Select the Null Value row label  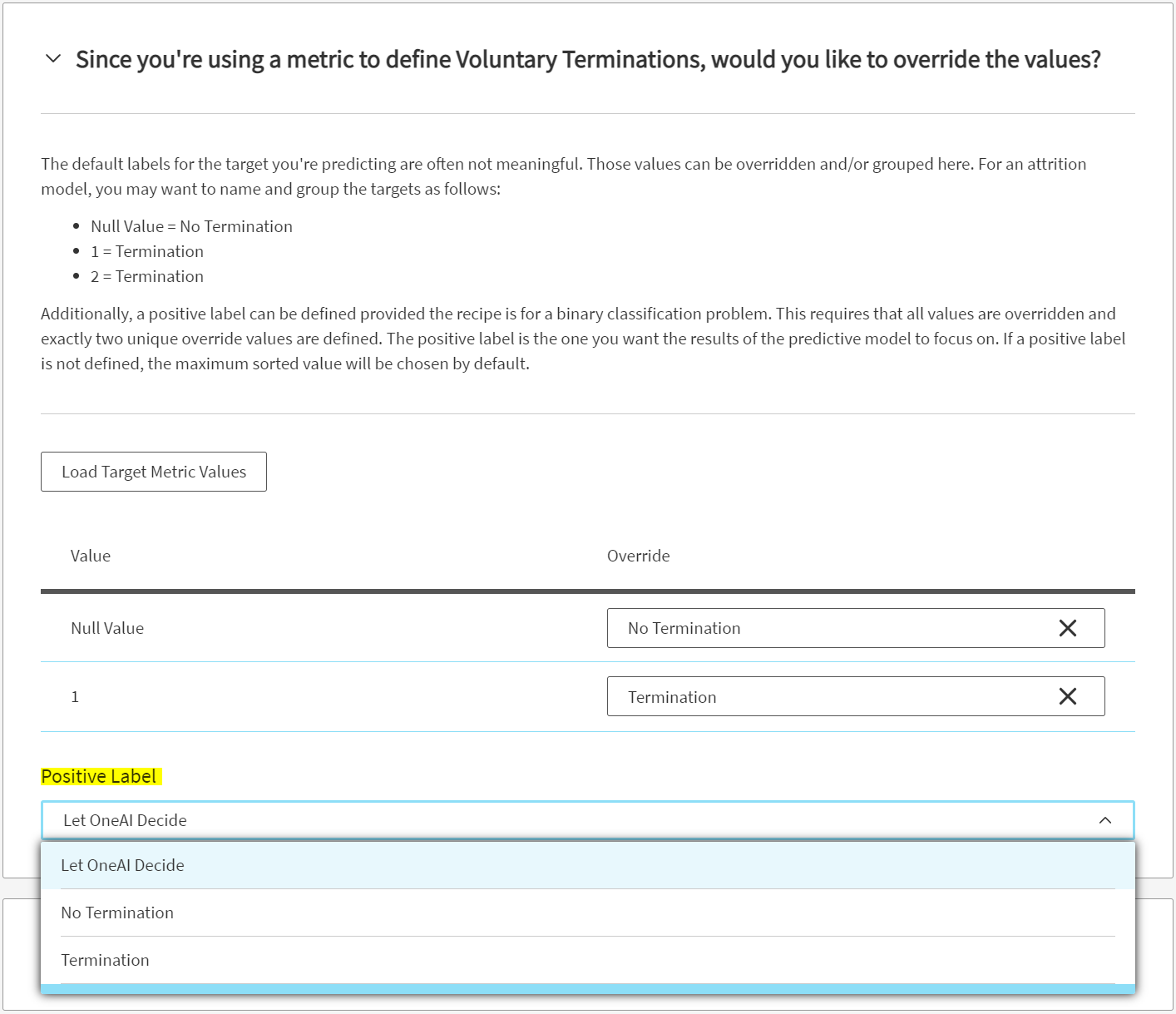pyautogui.click(x=107, y=628)
